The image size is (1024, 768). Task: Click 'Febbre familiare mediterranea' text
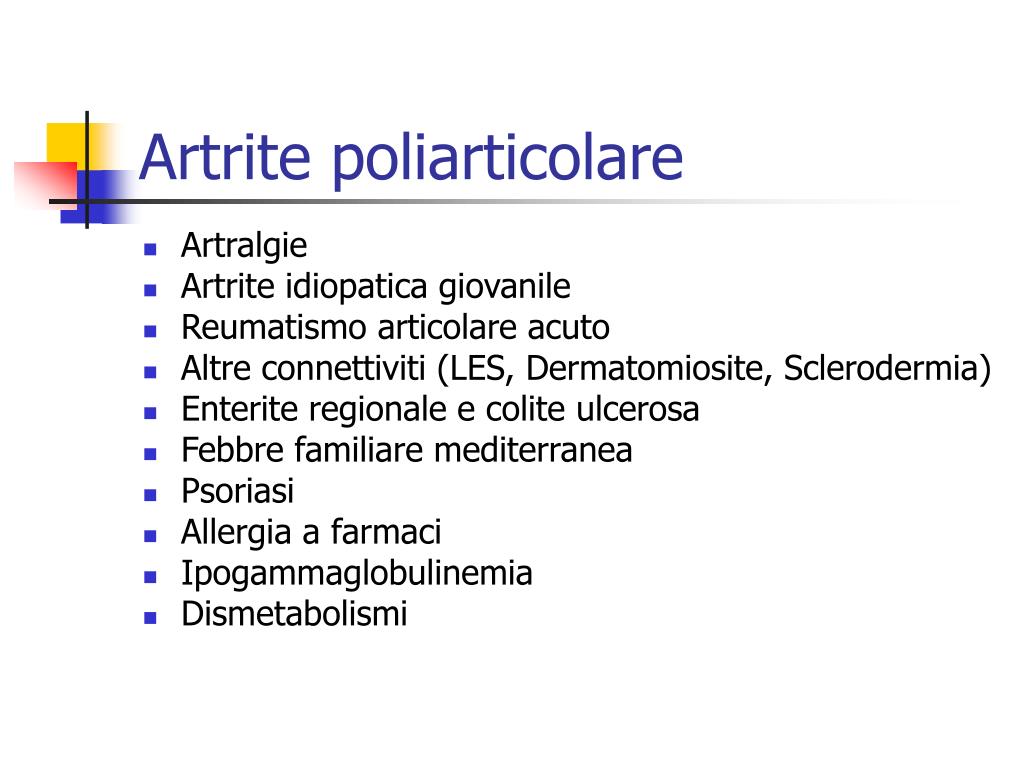407,451
